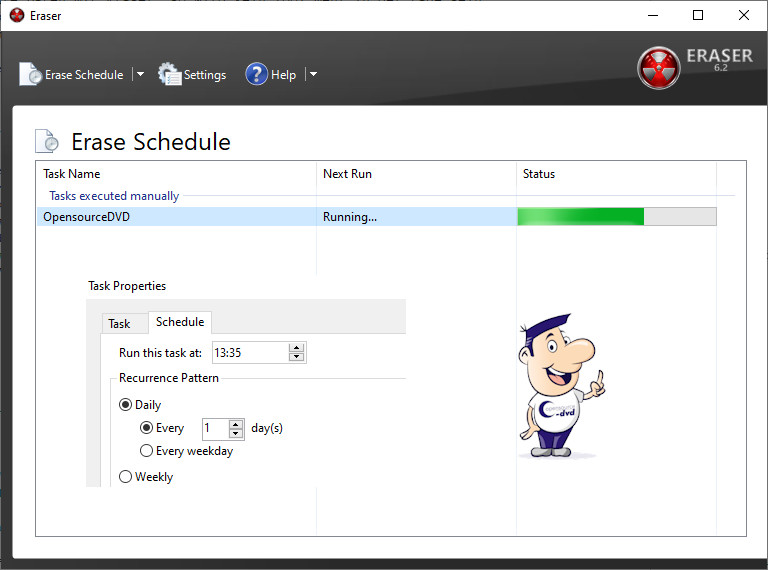Select the Daily recurrence option
Viewport: 768px width, 570px height.
point(126,405)
